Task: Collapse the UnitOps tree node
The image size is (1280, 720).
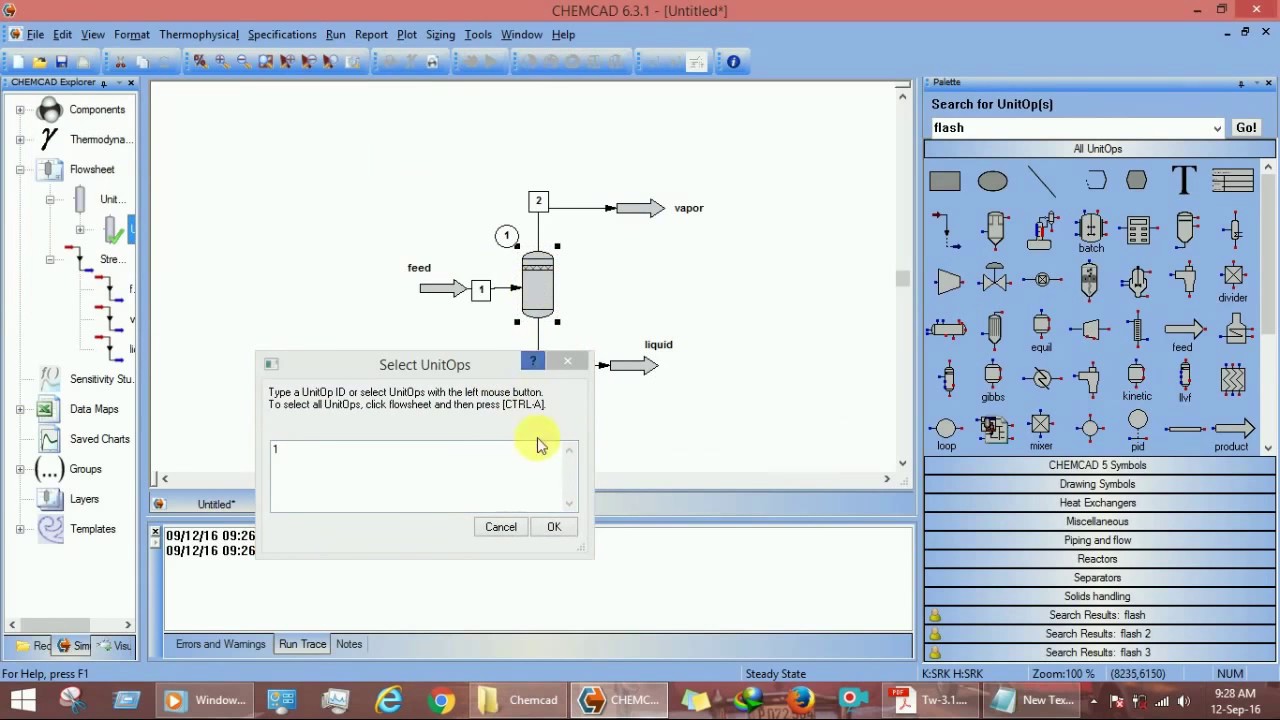Action: [50, 200]
